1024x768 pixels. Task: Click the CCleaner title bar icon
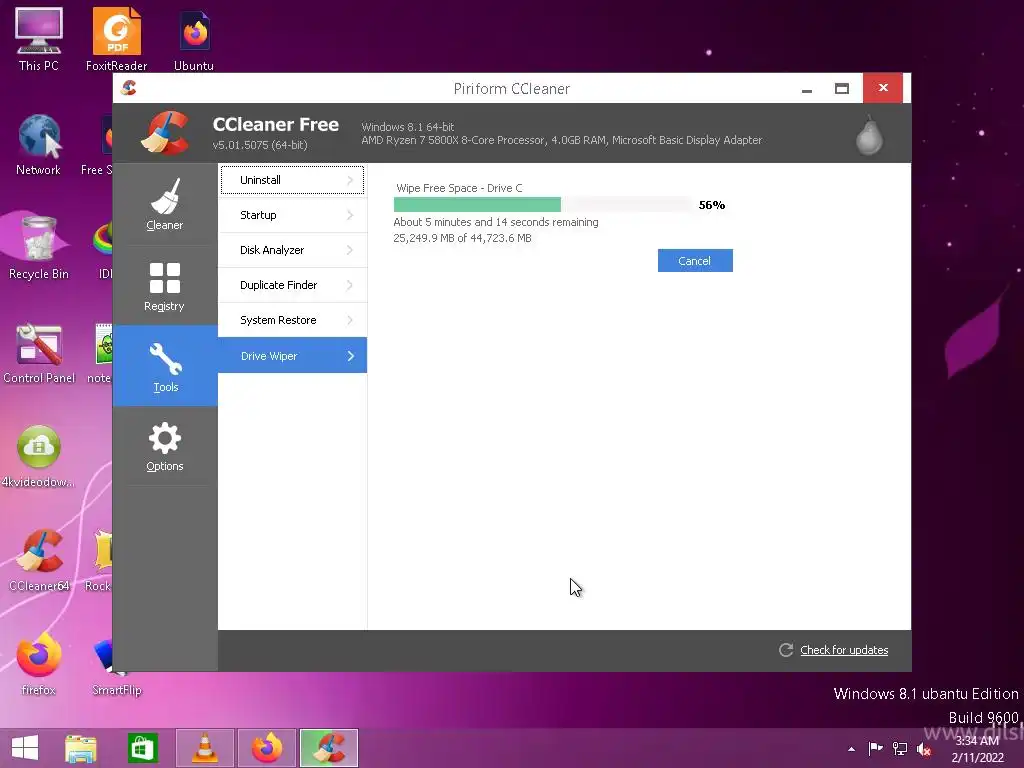click(129, 88)
